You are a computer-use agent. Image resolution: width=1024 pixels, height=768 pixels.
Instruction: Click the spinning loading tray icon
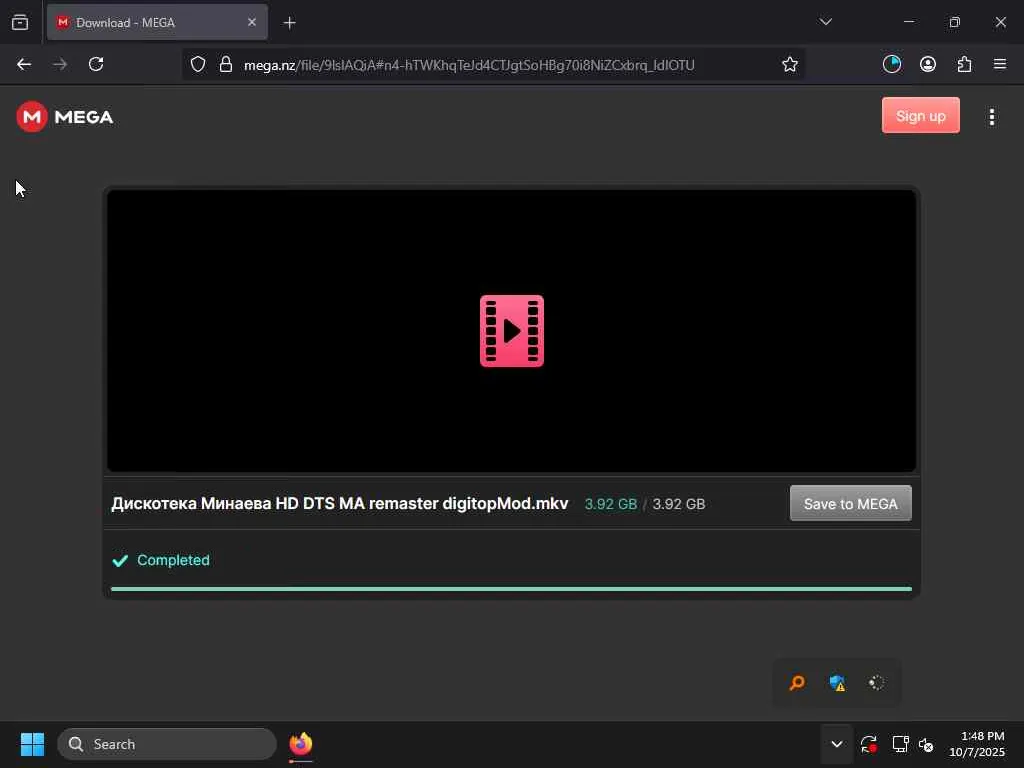pyautogui.click(x=876, y=682)
